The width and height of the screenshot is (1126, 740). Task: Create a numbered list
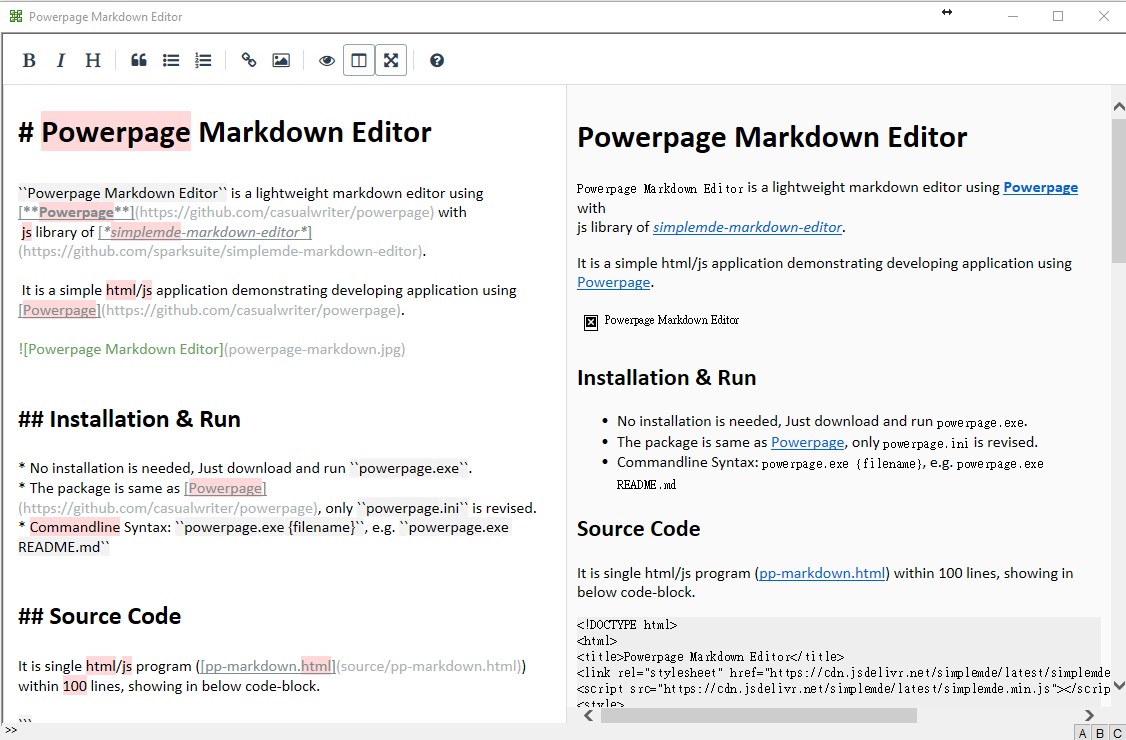pyautogui.click(x=203, y=60)
